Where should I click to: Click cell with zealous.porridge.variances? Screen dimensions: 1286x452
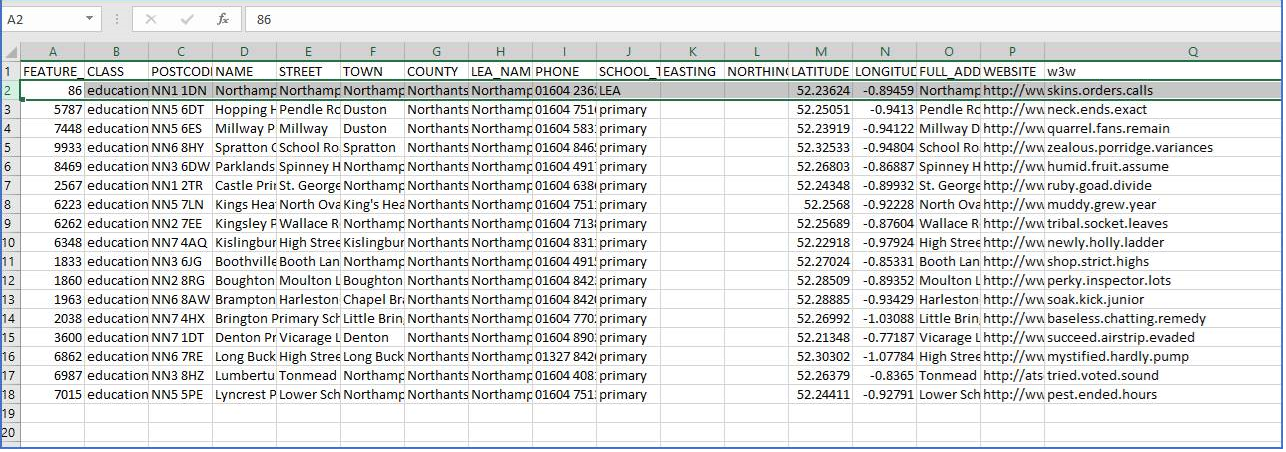(1164, 147)
